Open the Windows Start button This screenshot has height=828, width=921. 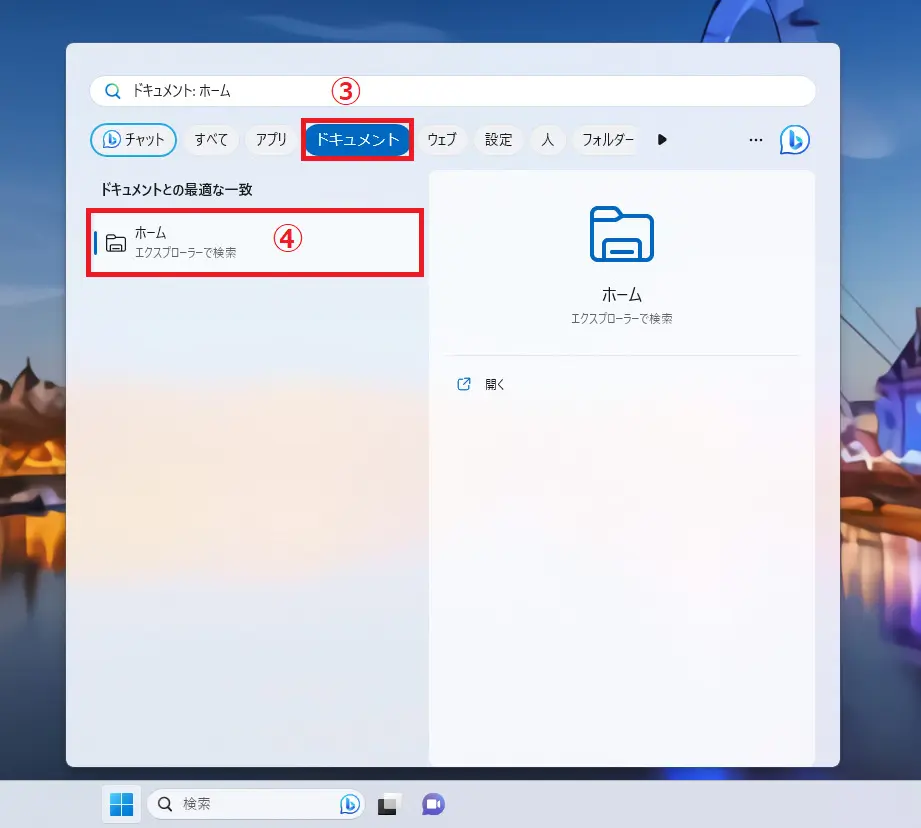click(x=122, y=804)
